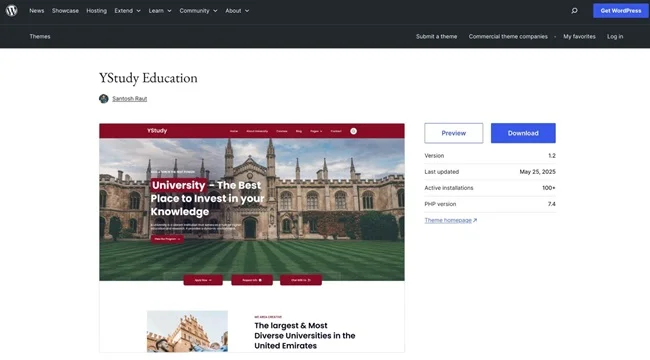Open the Themes section link
Screen dimensions: 650x360
pos(40,36)
